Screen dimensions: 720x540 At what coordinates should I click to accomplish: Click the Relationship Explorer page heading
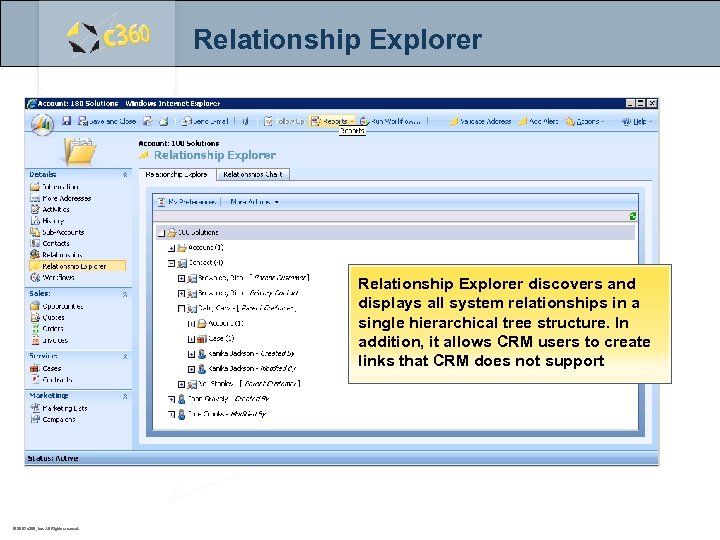coord(215,155)
